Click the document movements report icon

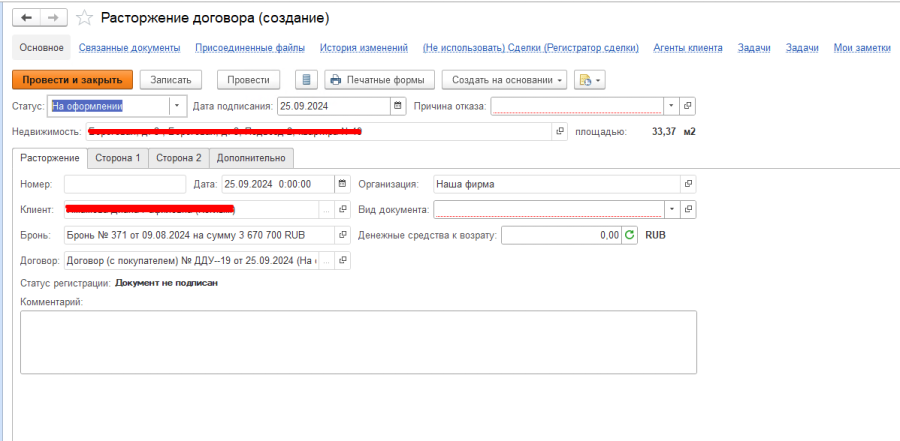point(308,79)
